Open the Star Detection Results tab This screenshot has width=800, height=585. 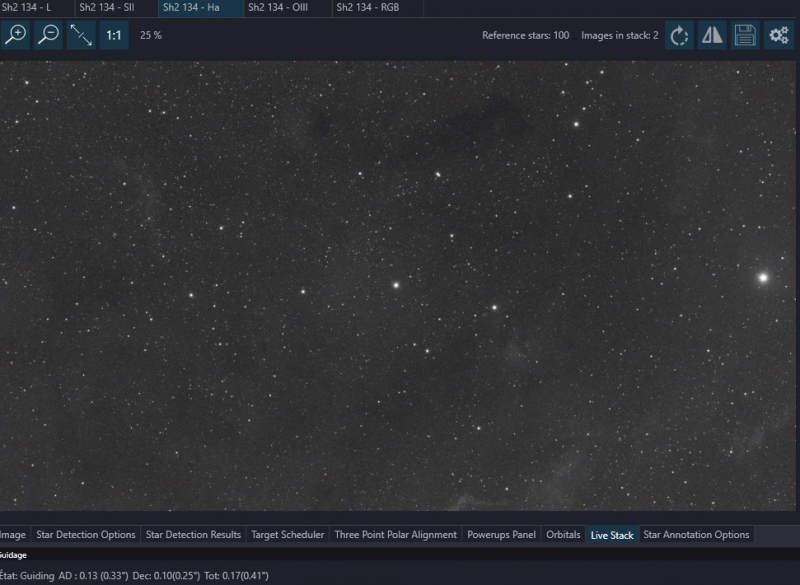[193, 535]
